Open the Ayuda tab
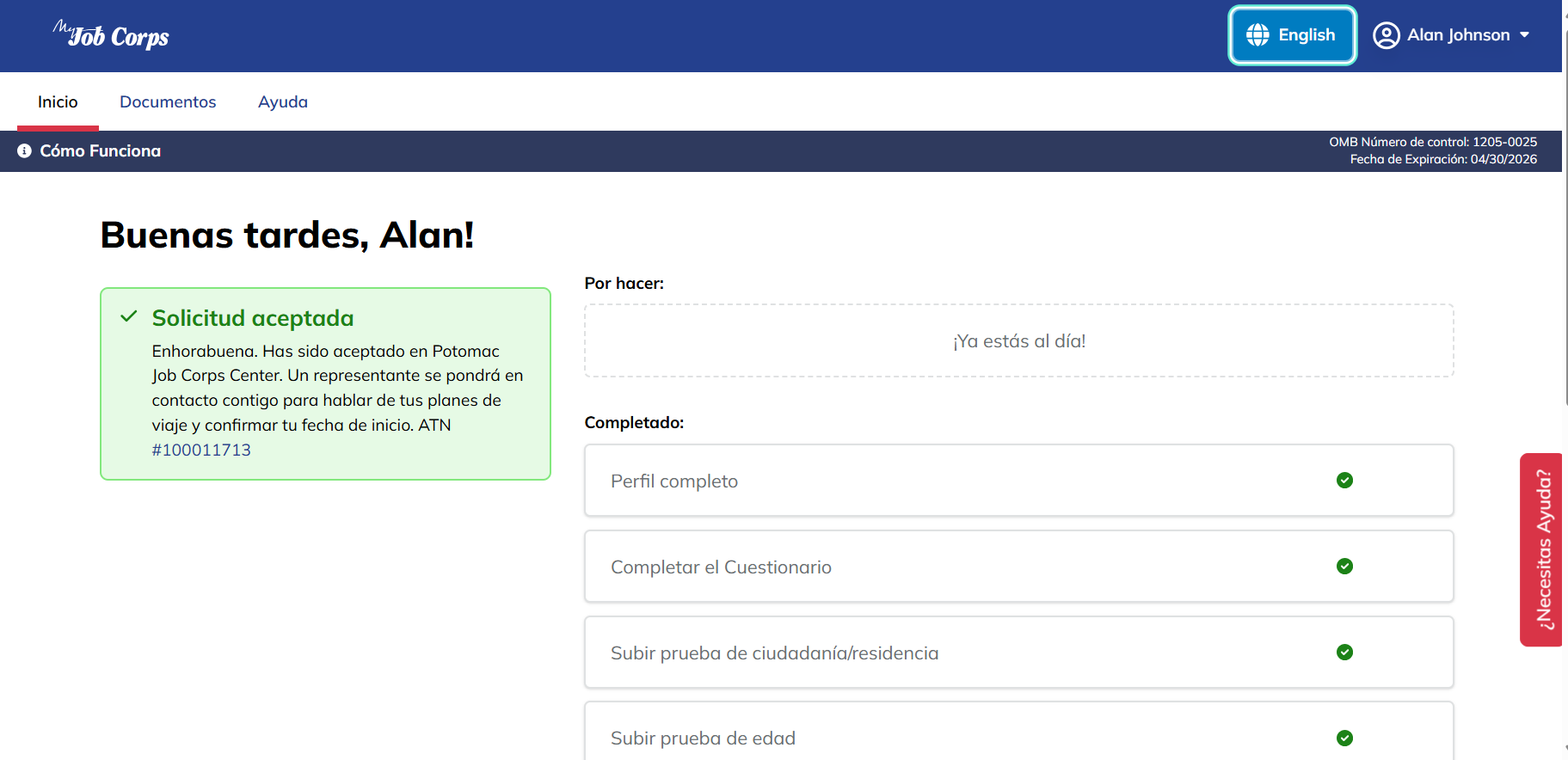 coord(283,101)
